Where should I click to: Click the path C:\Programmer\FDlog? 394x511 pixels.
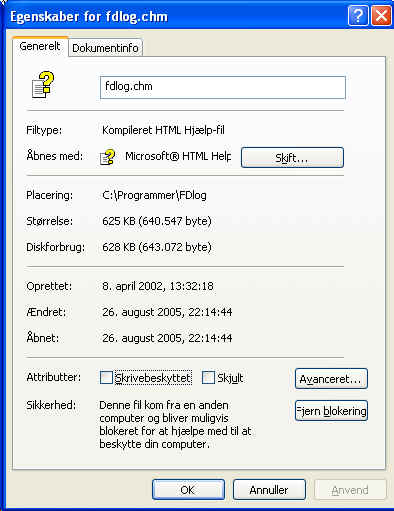154,195
